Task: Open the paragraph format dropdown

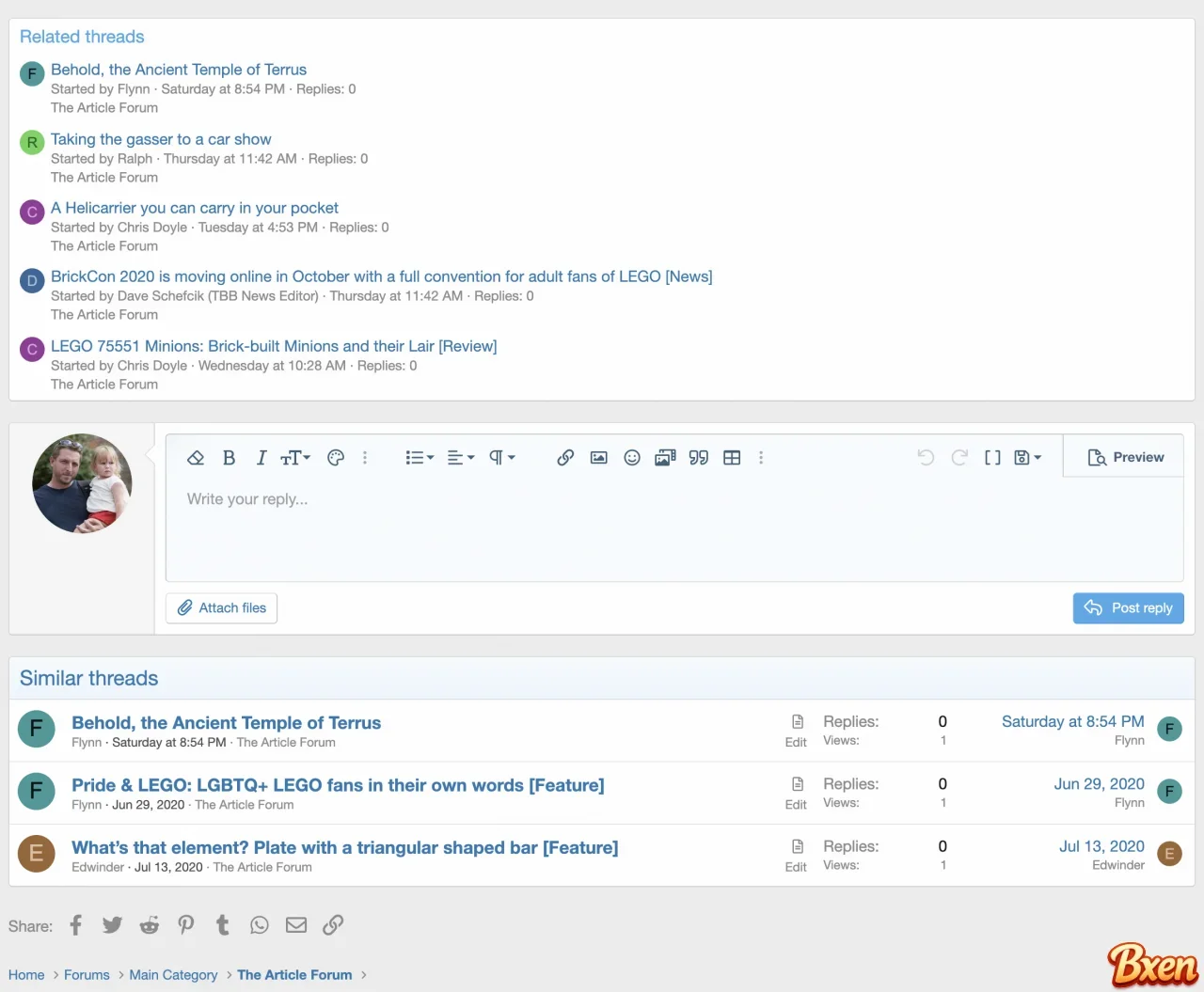Action: (500, 458)
